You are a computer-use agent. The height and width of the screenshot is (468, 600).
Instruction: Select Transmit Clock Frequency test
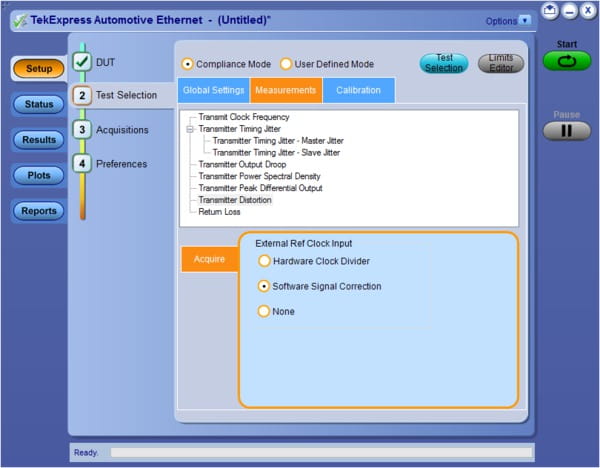click(244, 117)
